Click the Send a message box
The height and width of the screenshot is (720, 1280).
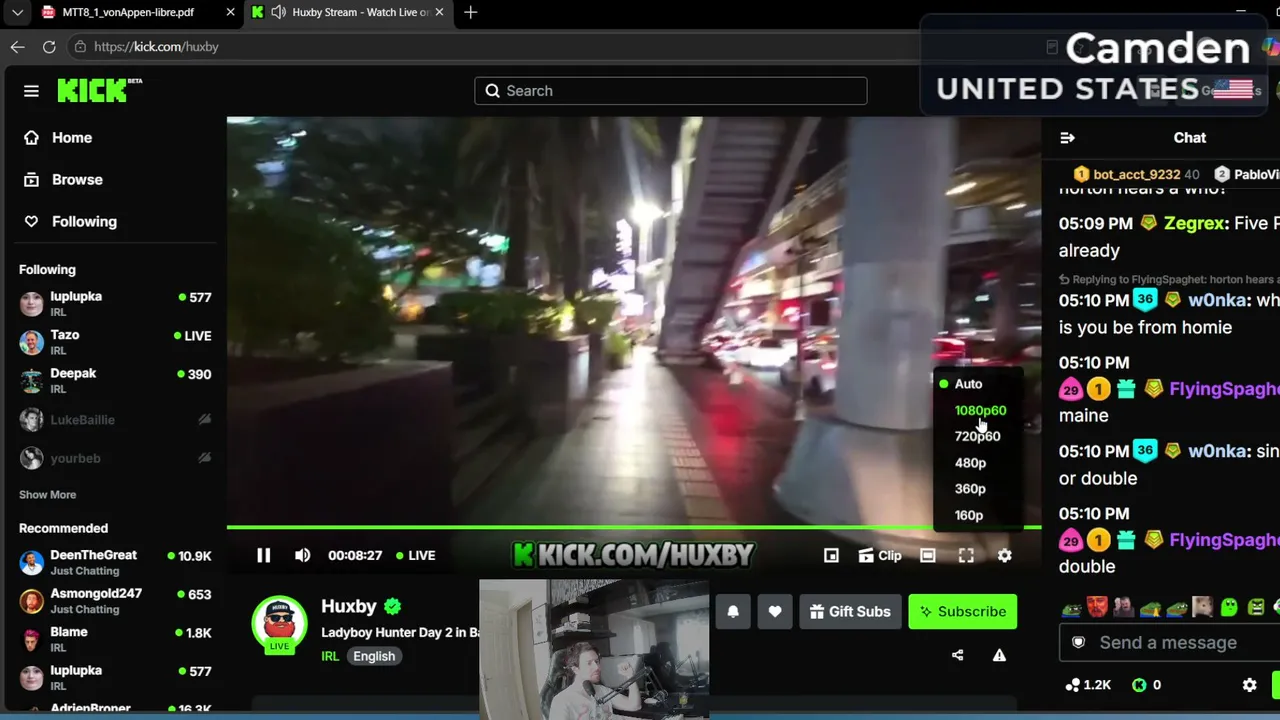pyautogui.click(x=1170, y=643)
